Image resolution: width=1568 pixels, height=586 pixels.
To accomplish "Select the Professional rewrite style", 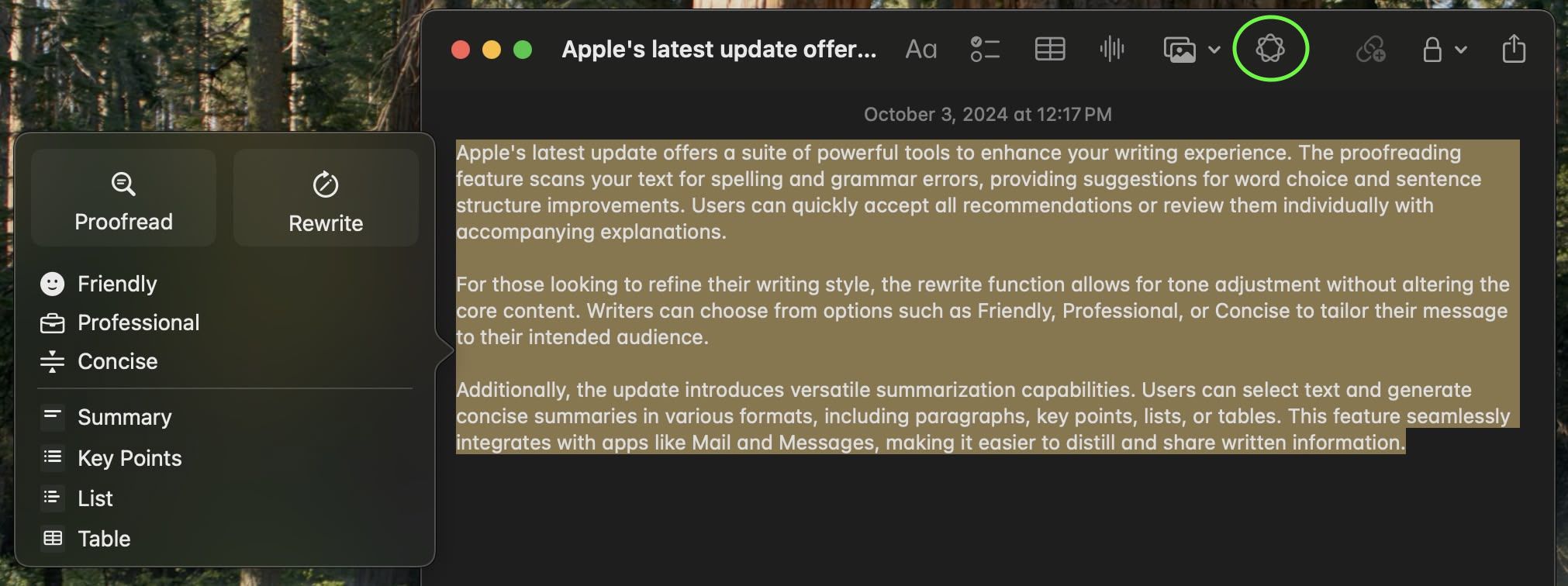I will tap(138, 322).
